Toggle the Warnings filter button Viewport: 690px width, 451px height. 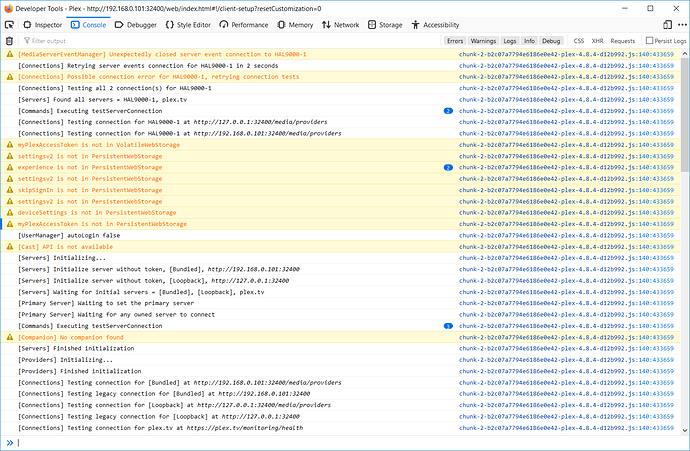(484, 41)
